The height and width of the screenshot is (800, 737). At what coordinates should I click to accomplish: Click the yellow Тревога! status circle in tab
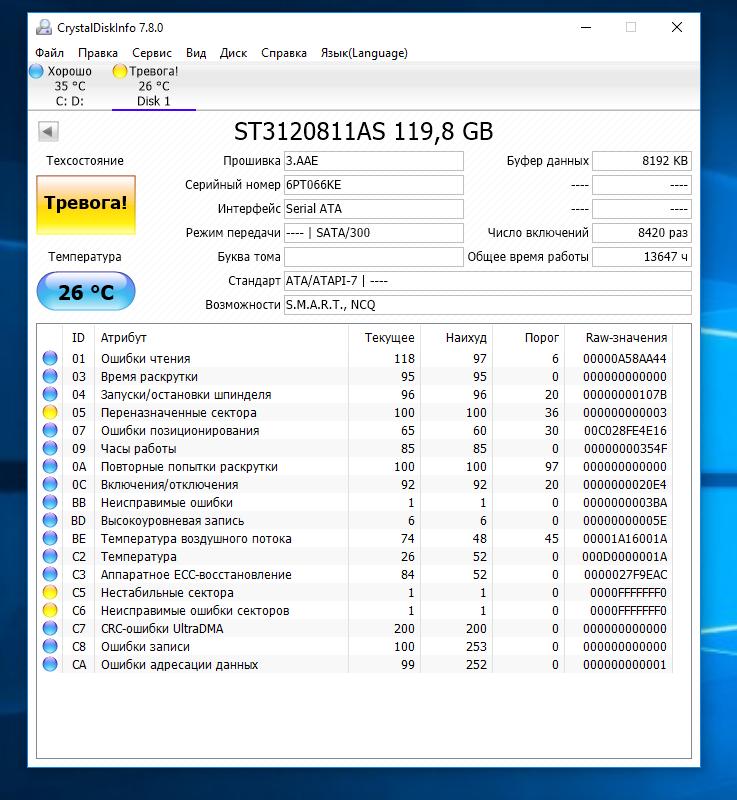coord(119,71)
